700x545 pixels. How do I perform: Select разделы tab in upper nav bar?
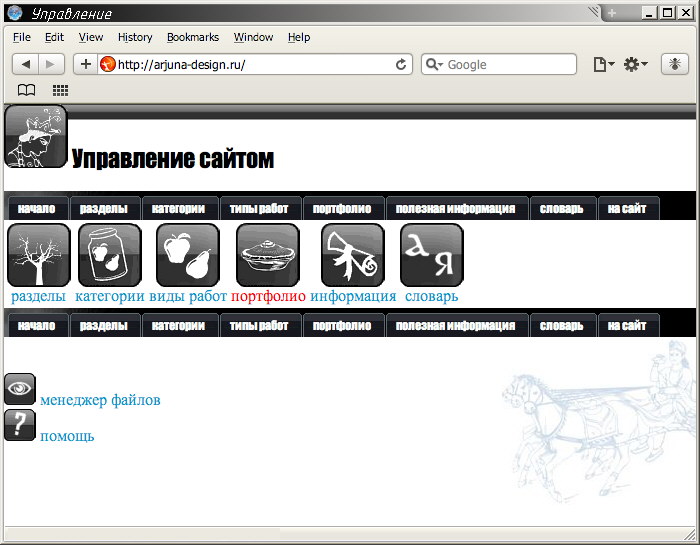click(x=104, y=208)
